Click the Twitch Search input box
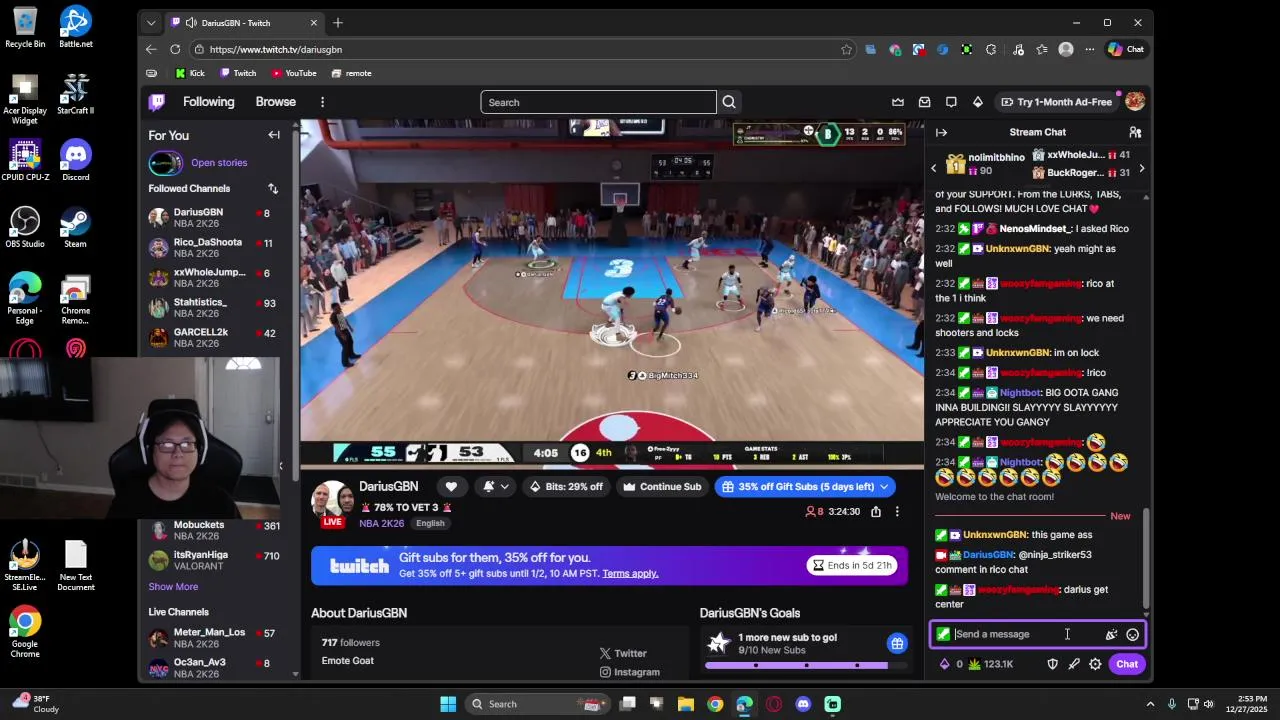This screenshot has width=1280, height=720. (x=598, y=102)
